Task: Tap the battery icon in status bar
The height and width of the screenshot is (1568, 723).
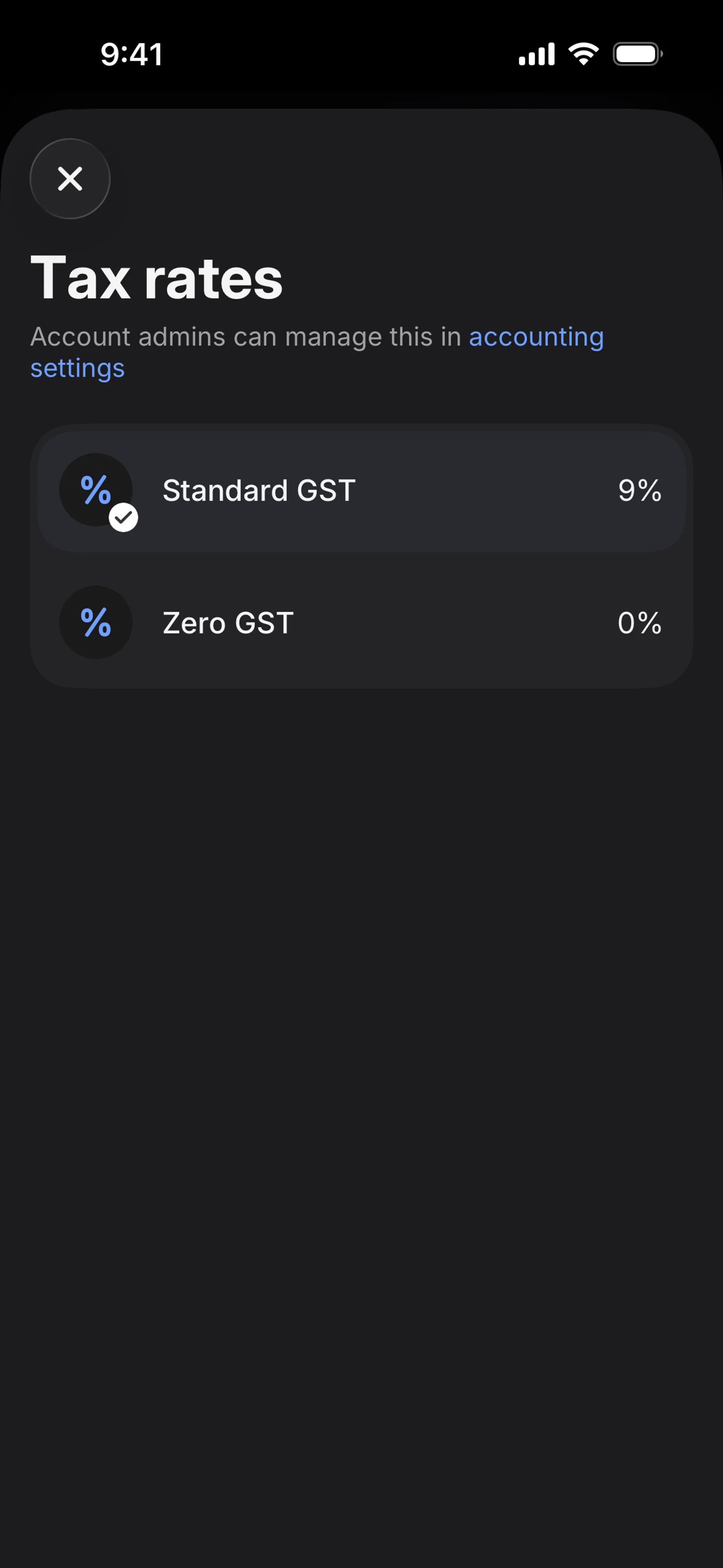Action: [637, 54]
